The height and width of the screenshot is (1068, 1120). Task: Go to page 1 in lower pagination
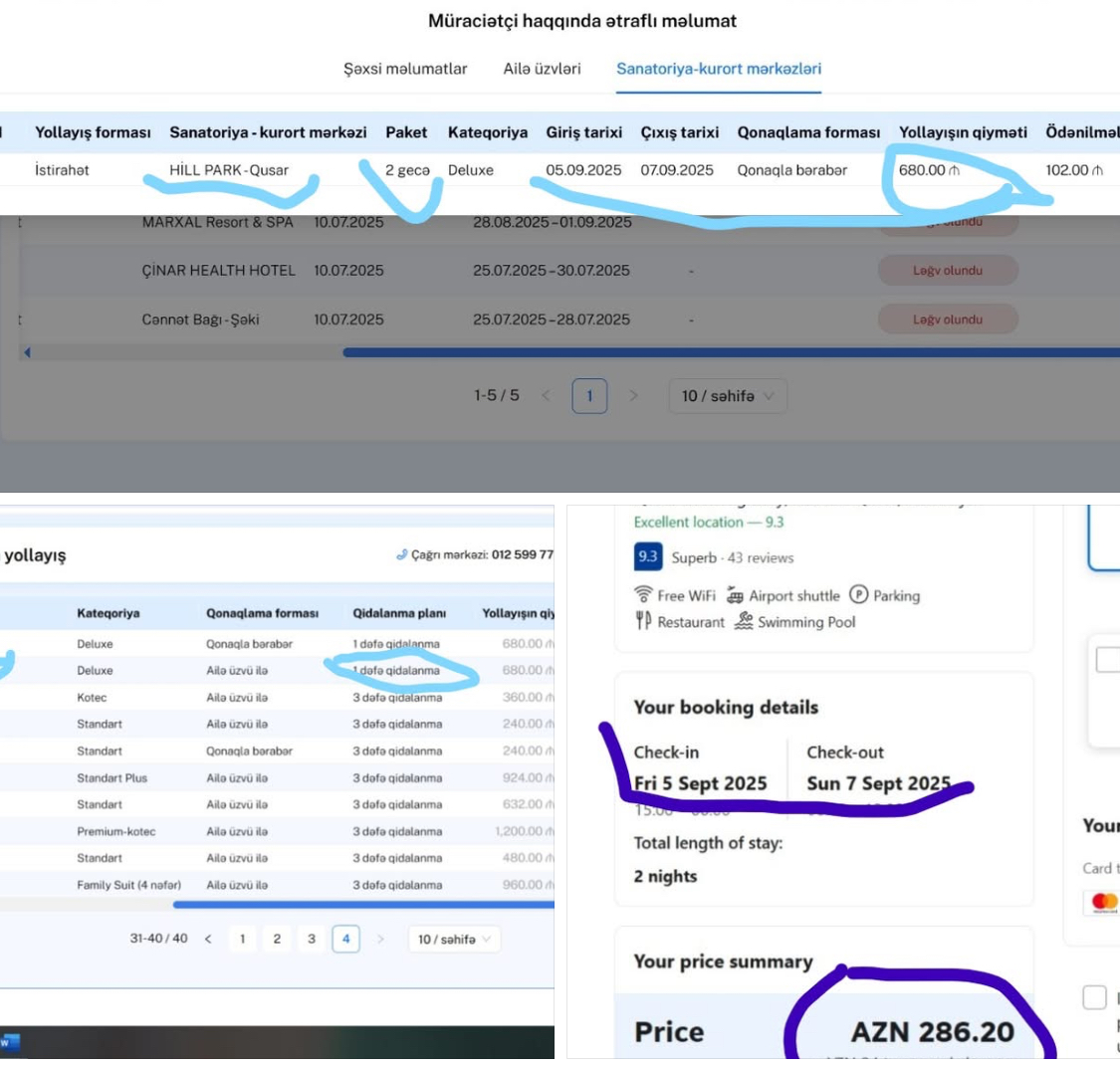(242, 940)
